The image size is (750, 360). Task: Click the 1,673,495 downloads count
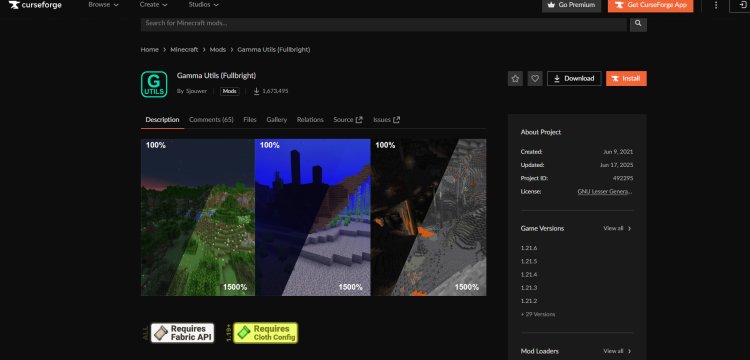point(271,91)
